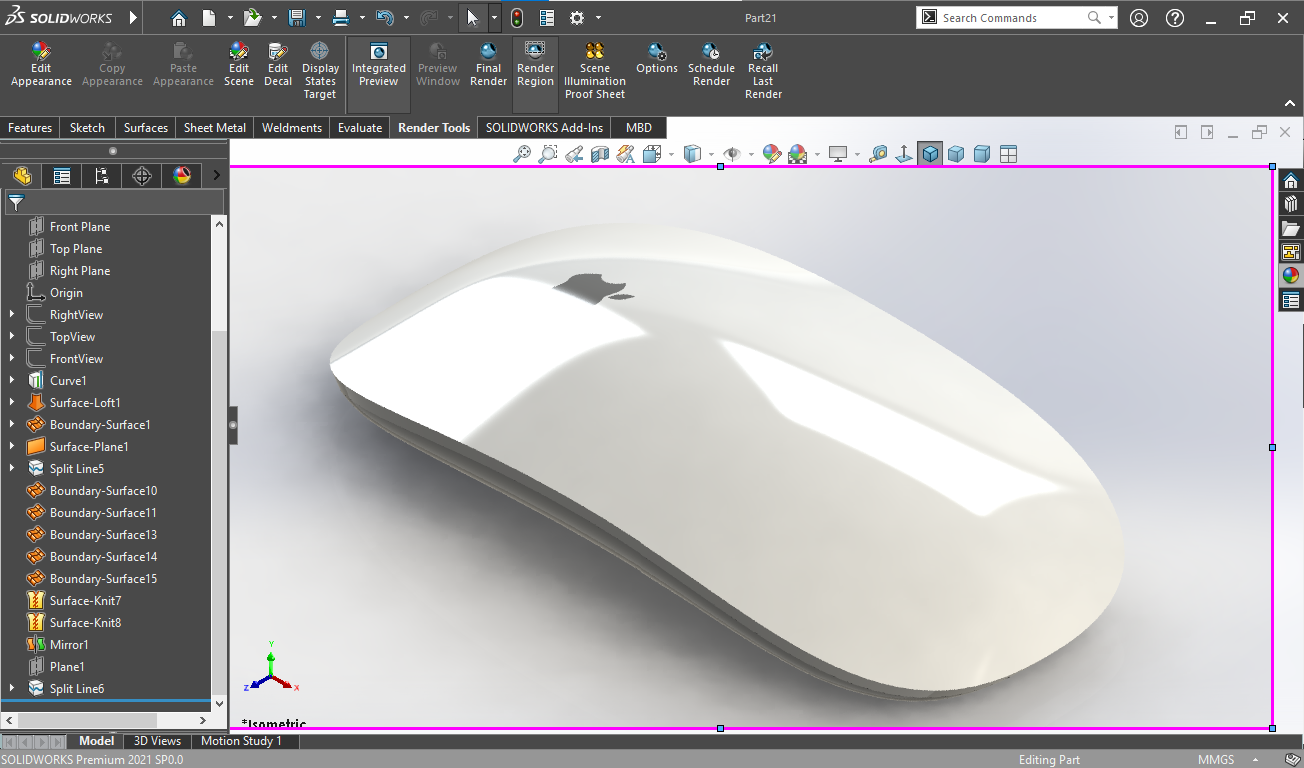Expand the Surface-Loft1 feature node
The width and height of the screenshot is (1304, 768).
coord(12,403)
